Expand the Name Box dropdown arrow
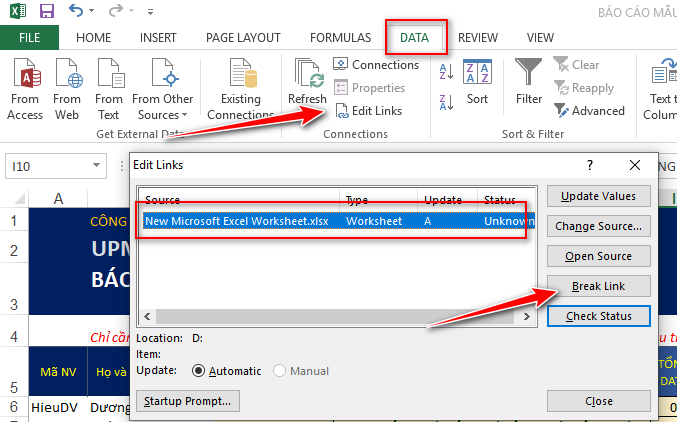Viewport: 677px width, 422px height. (96, 165)
